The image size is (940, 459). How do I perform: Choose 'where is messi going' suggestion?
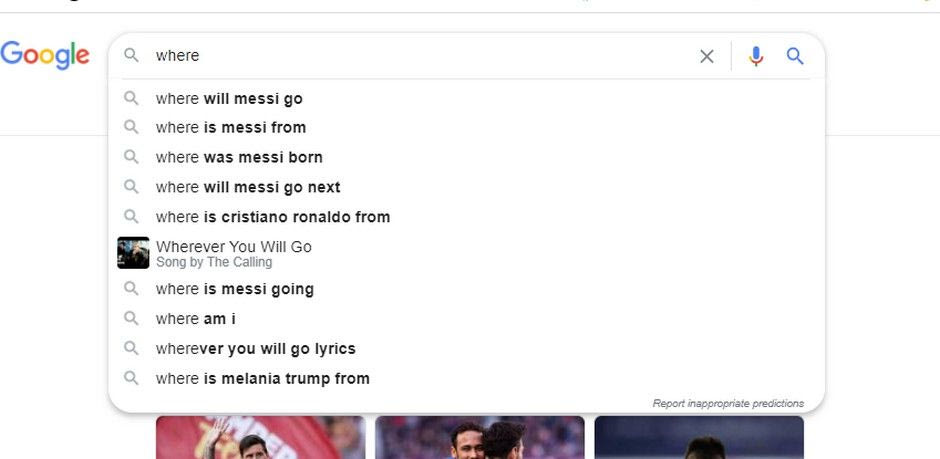pos(235,289)
